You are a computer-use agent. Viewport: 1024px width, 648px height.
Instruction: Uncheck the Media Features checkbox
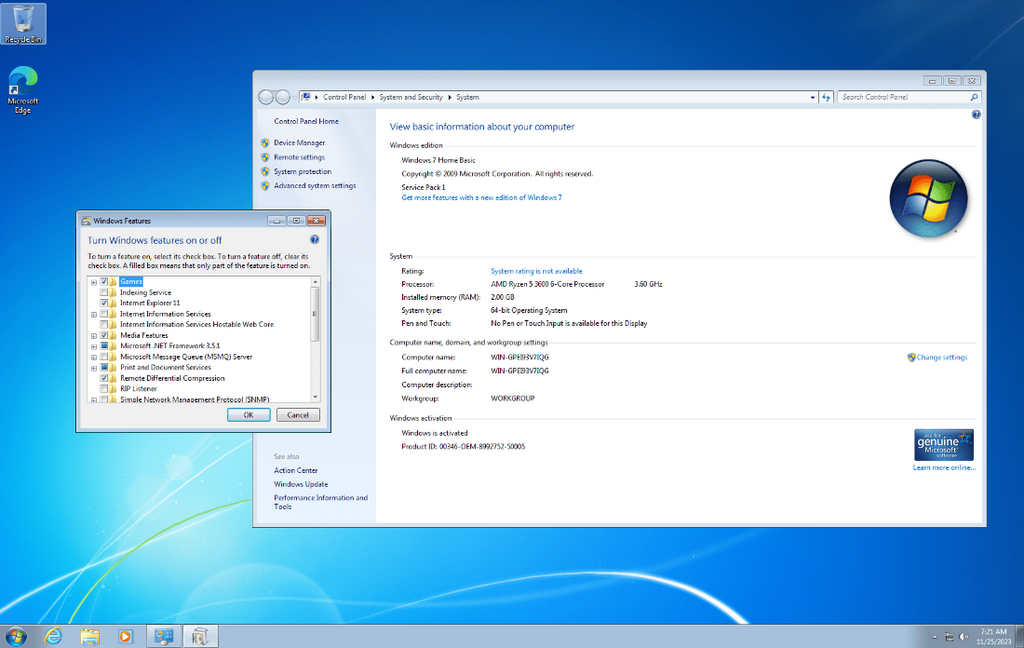104,335
